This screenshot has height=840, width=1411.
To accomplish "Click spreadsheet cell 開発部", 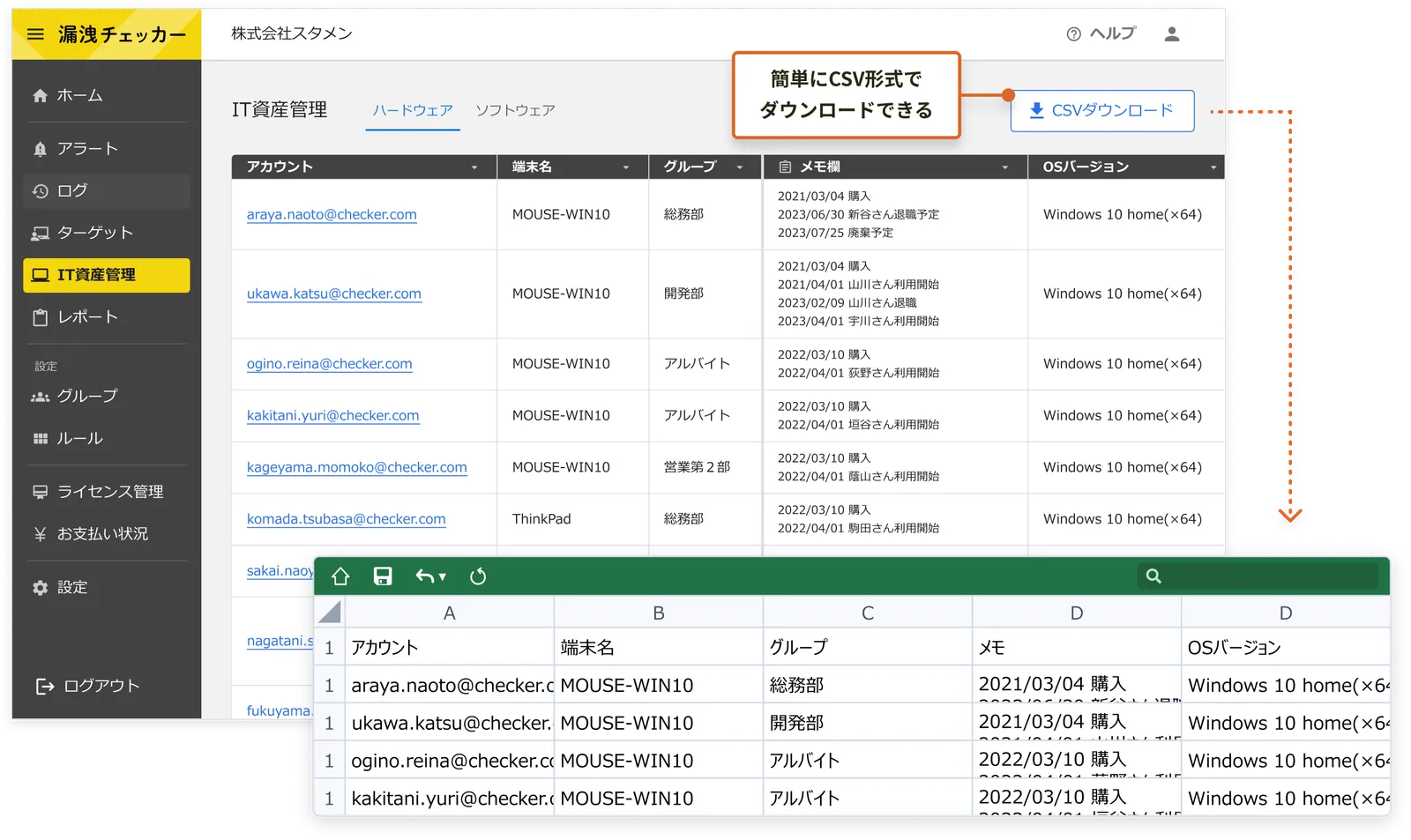I will [868, 723].
